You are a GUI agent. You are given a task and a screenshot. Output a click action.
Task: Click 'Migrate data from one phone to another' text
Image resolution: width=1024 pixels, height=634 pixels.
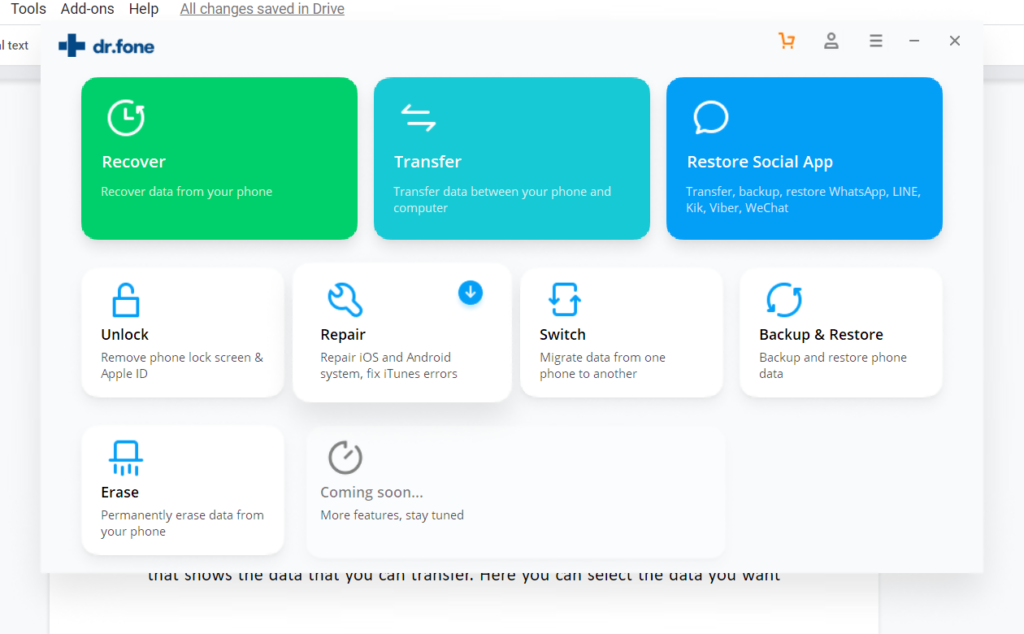coord(602,366)
